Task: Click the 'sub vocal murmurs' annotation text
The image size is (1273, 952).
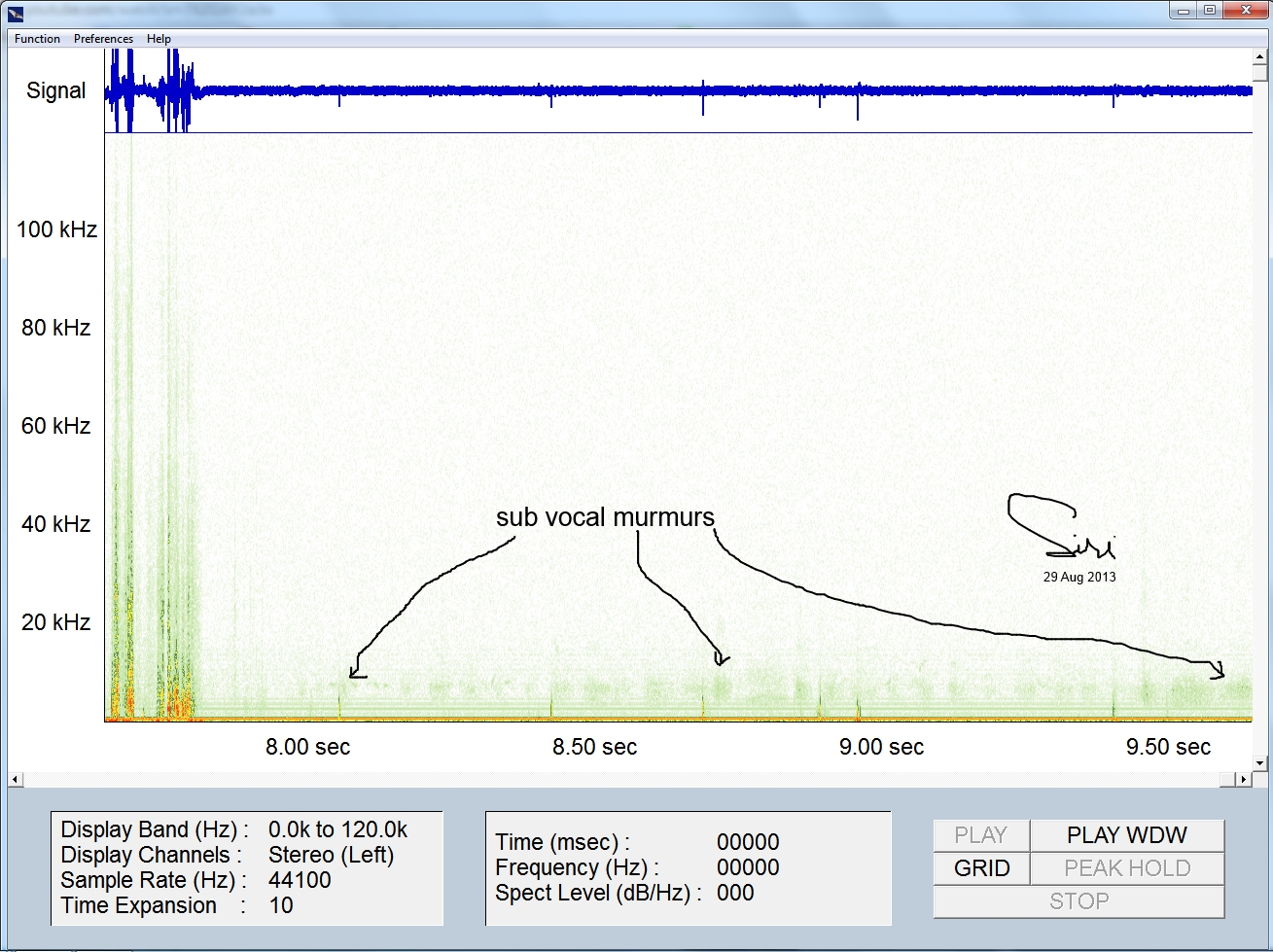Action: coord(605,517)
